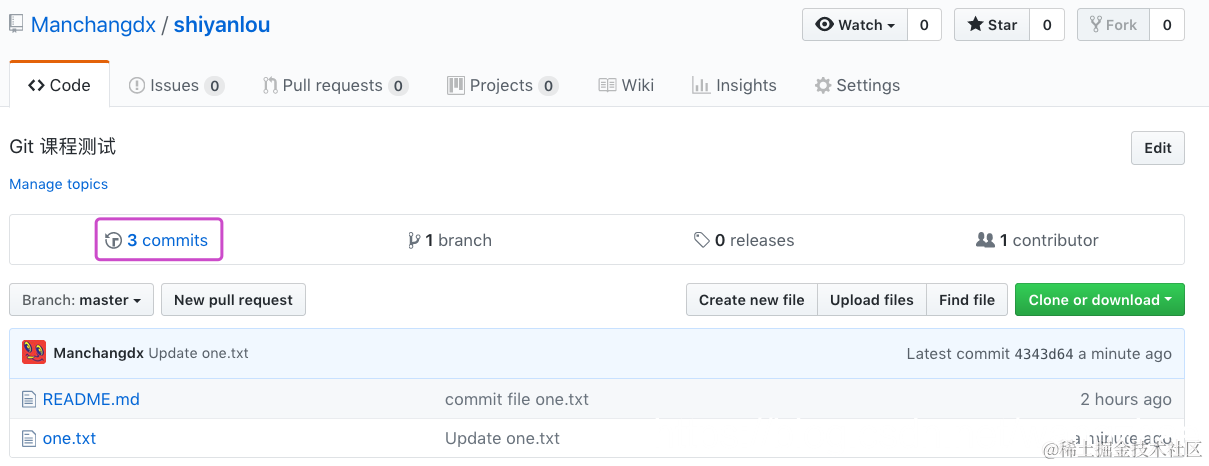Star the shiyanlou repository
The width and height of the screenshot is (1209, 466).
point(992,25)
